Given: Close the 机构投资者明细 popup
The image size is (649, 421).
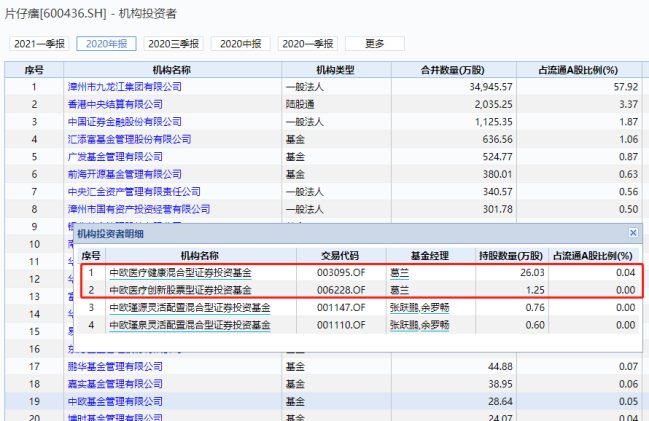Looking at the screenshot, I should coord(632,232).
